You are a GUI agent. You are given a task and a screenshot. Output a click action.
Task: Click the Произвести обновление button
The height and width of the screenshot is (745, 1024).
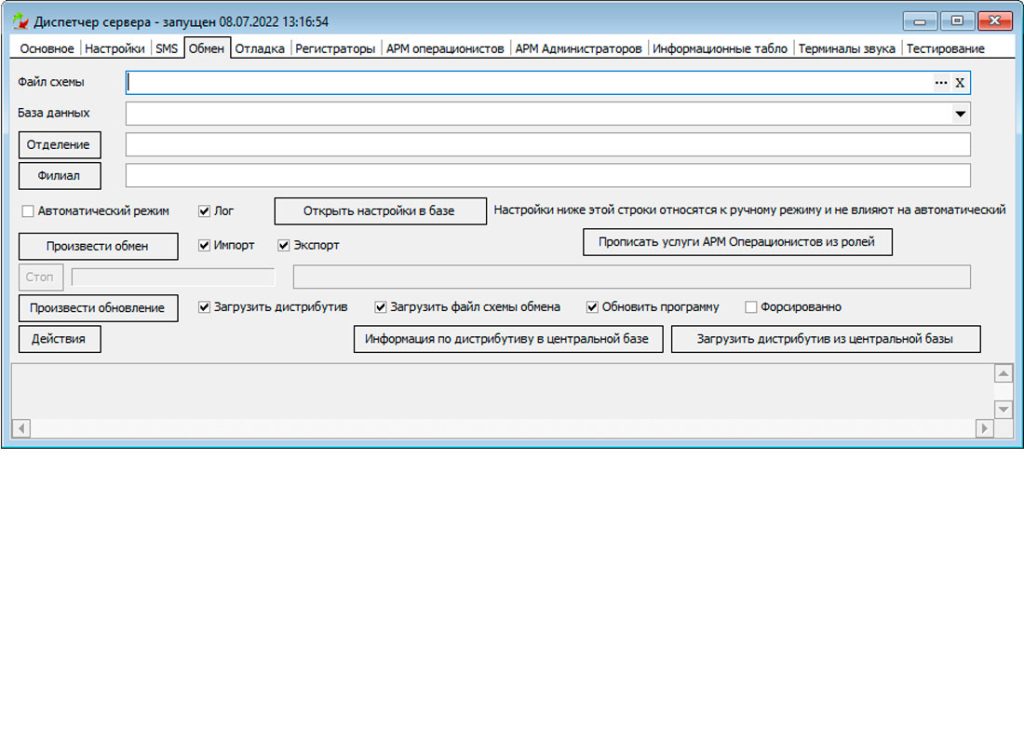pos(98,308)
